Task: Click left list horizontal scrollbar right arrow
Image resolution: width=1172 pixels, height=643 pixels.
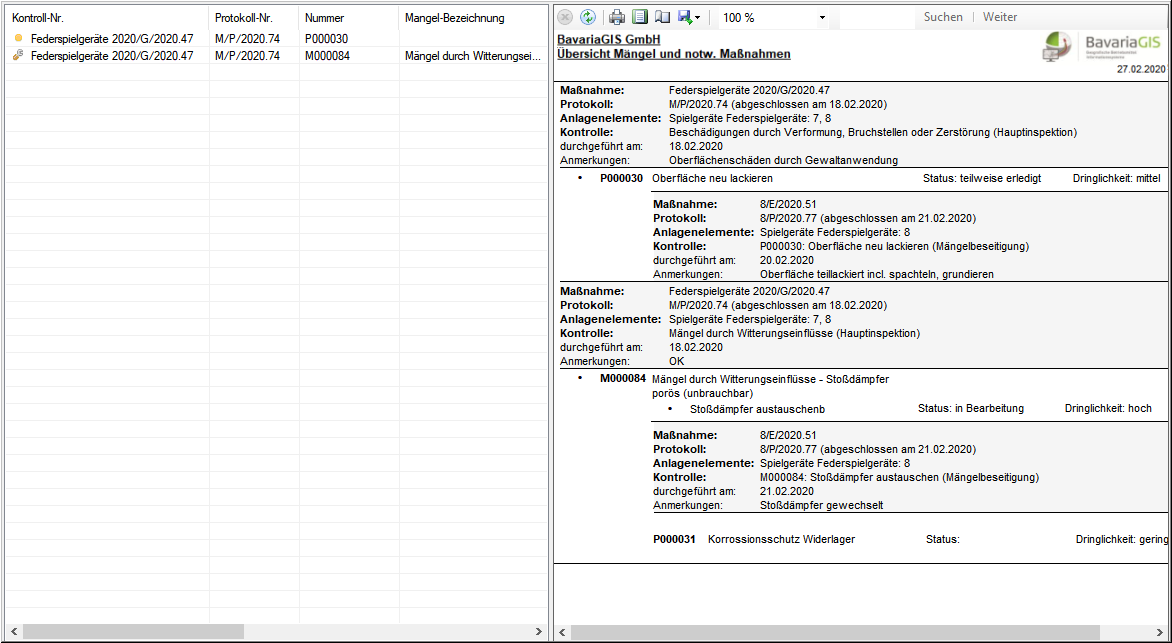Action: [540, 632]
